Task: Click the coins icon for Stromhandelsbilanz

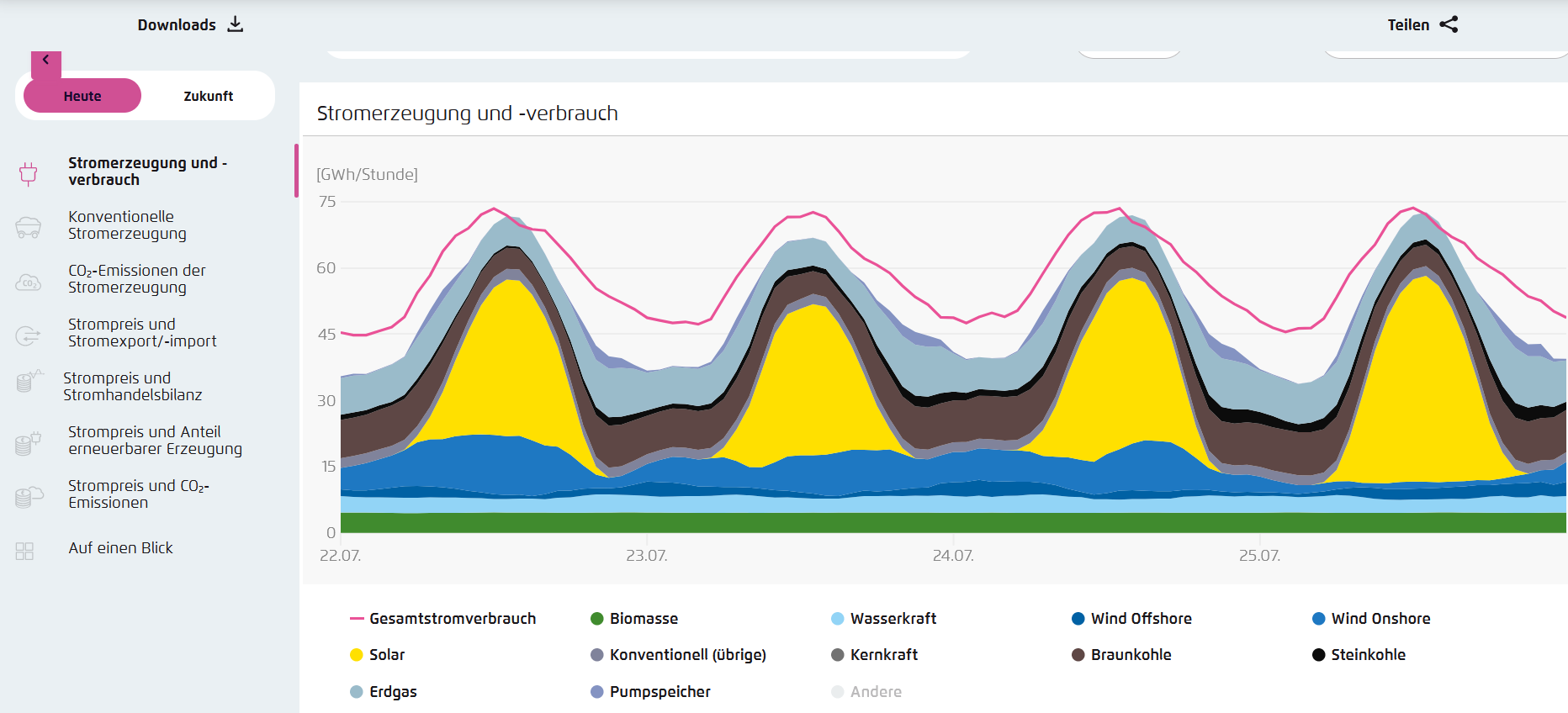Action: [29, 382]
